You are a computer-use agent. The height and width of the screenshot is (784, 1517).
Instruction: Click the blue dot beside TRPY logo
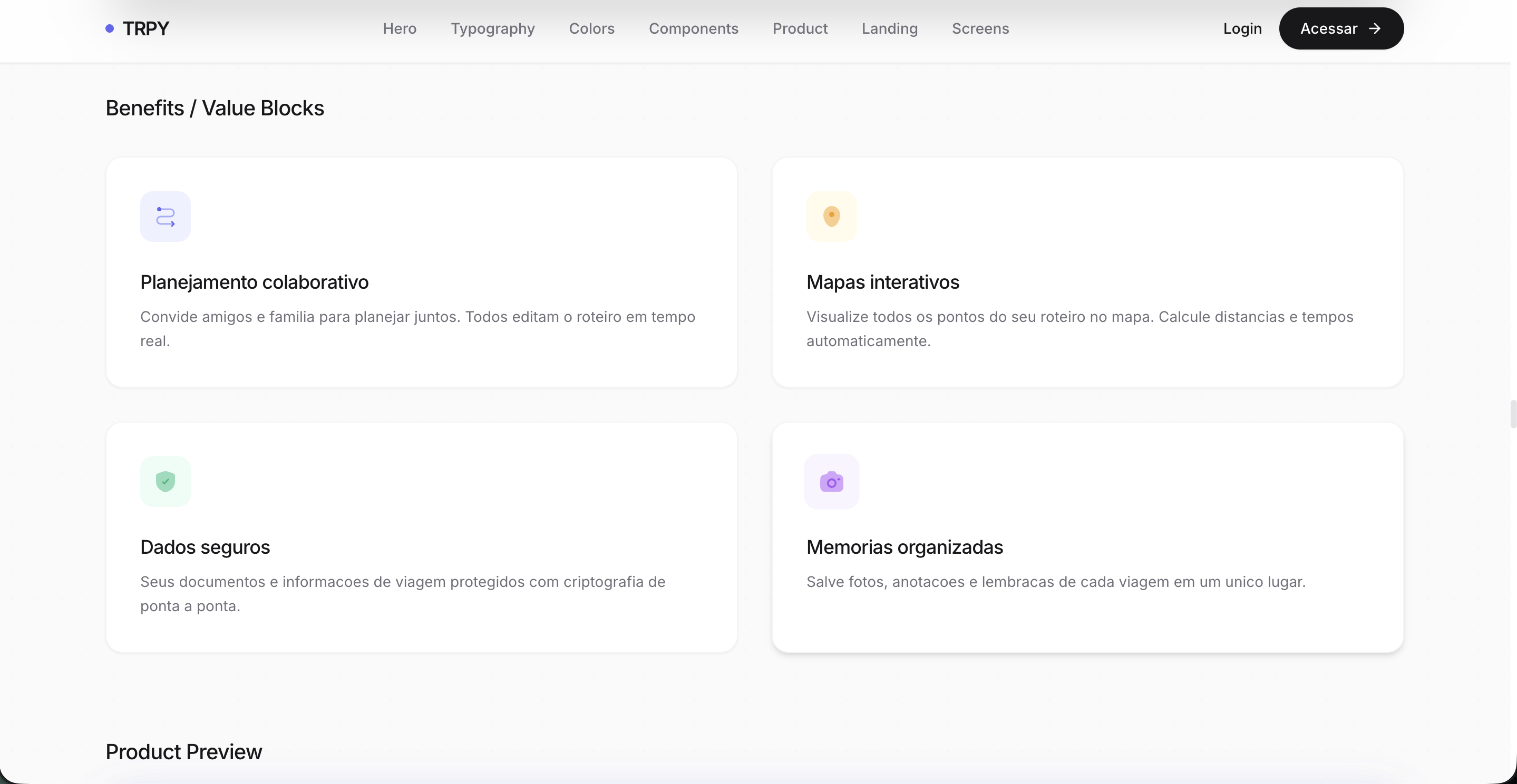click(110, 28)
